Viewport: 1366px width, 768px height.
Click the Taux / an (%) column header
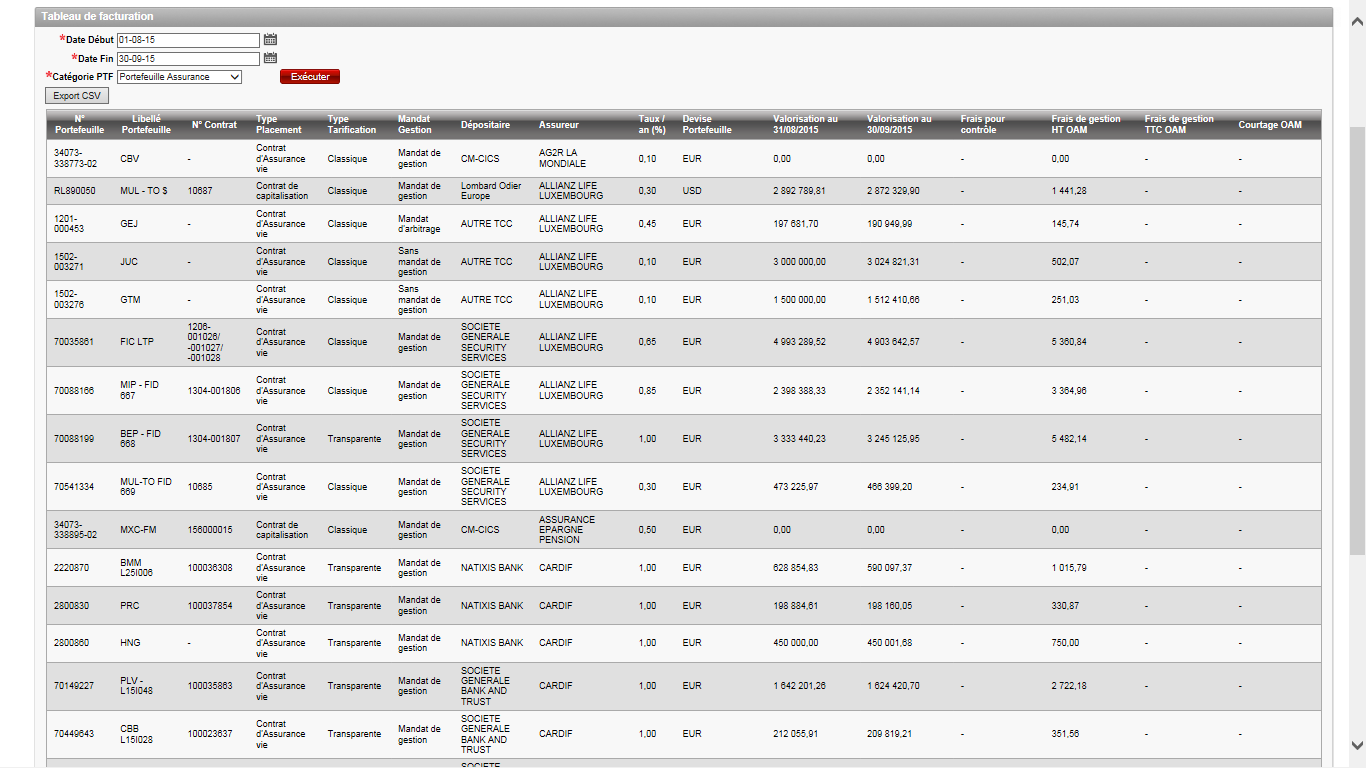652,124
